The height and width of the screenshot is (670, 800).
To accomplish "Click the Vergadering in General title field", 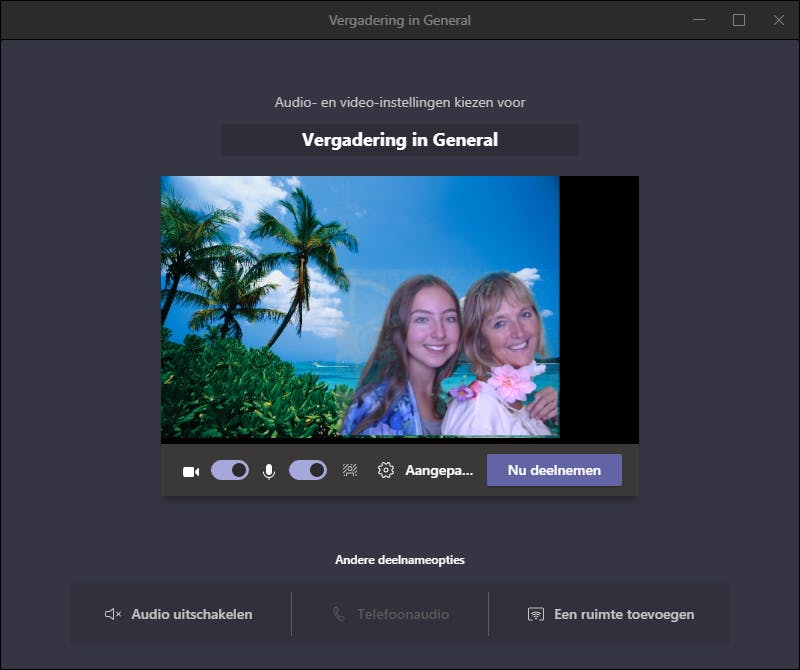I will click(x=400, y=140).
